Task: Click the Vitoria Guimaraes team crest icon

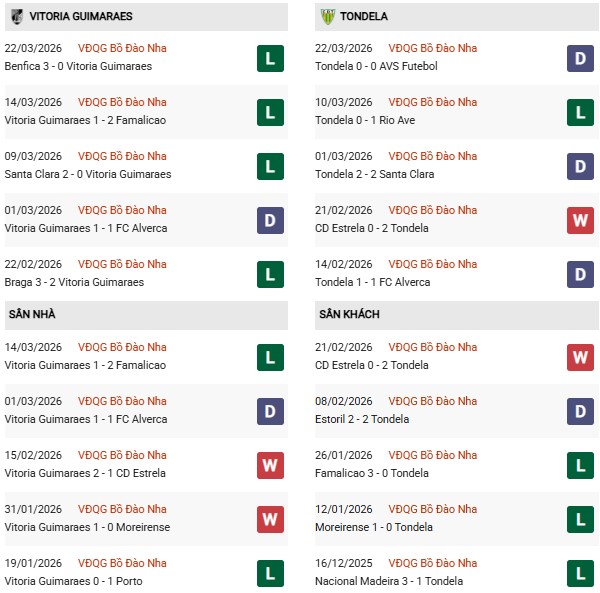Action: (16, 16)
